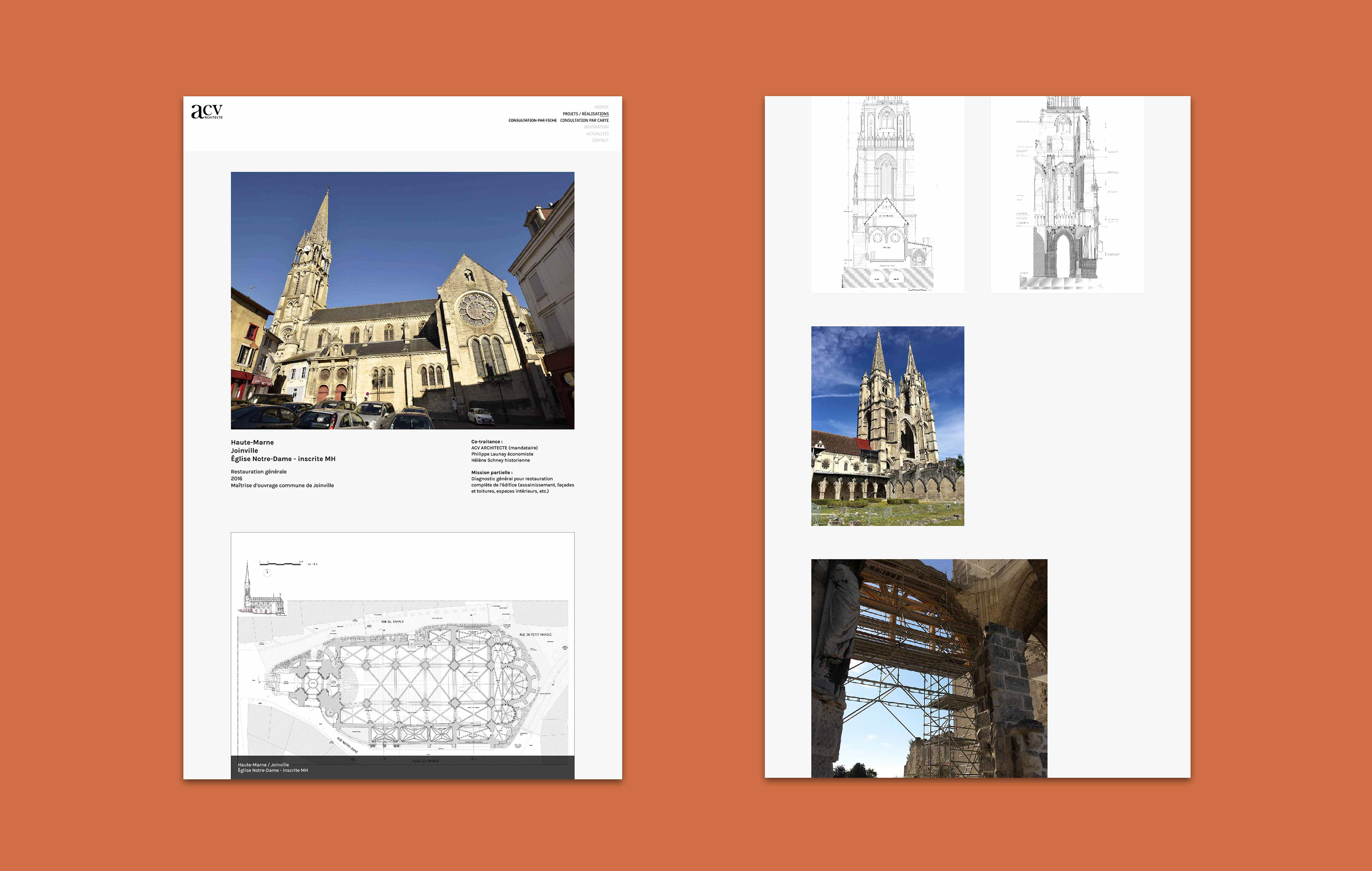Open the Joinville church exterior photo
Screen dimensions: 1372x871
pyautogui.click(x=402, y=300)
